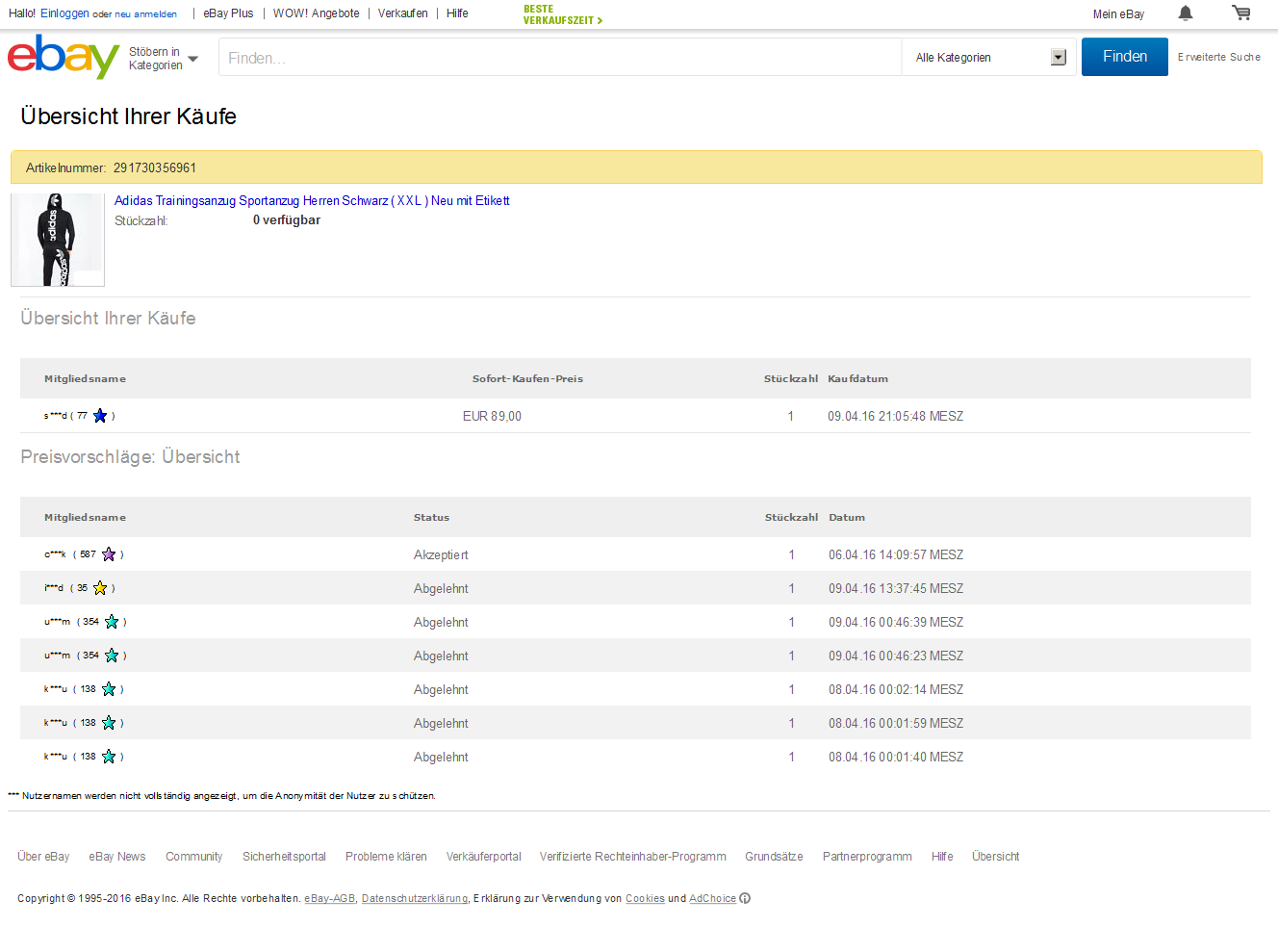The image size is (1278, 952).
Task: Open Verkäuferportal footer link
Action: click(483, 857)
